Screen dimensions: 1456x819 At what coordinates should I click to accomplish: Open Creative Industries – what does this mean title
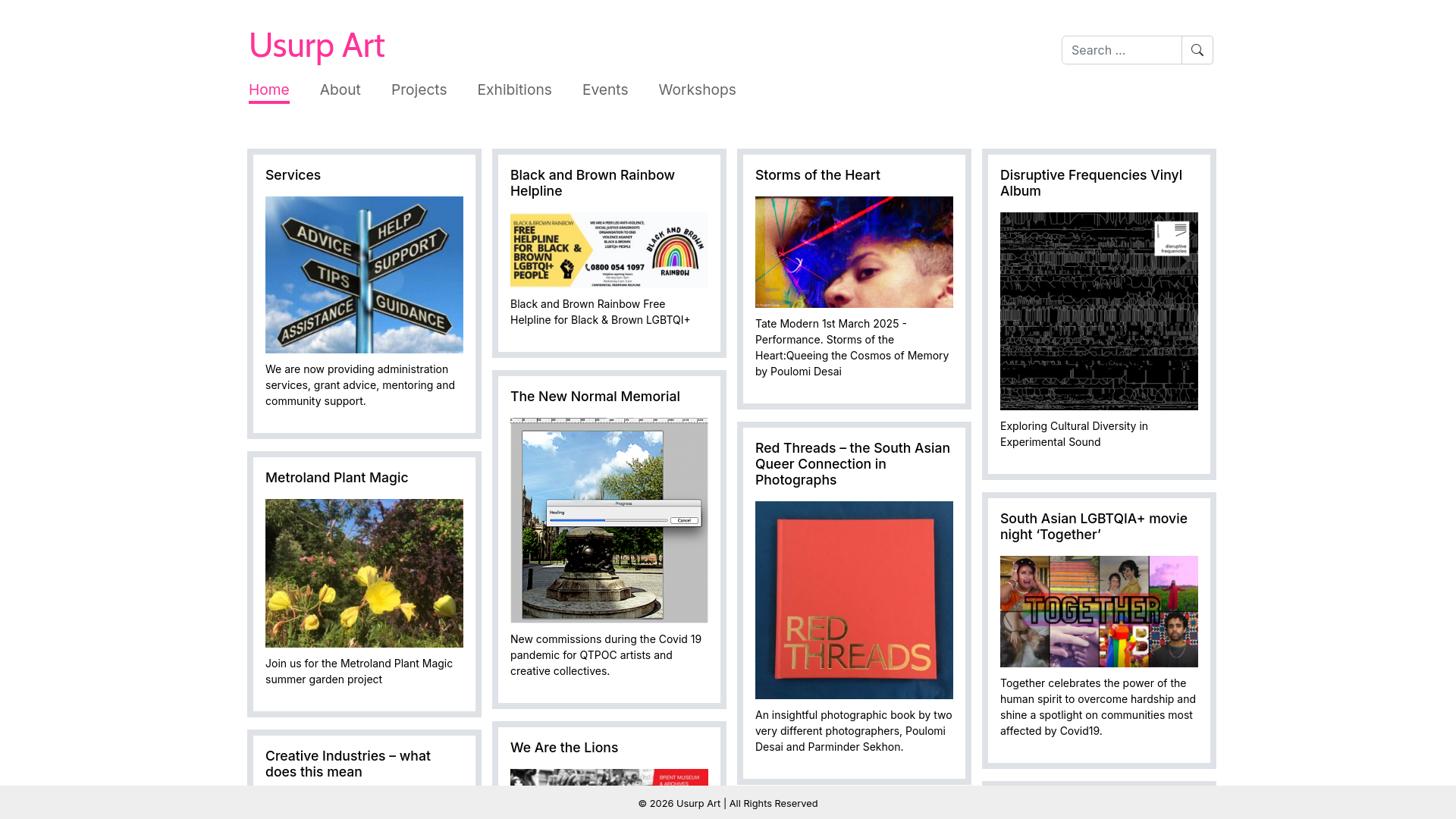pyautogui.click(x=348, y=764)
